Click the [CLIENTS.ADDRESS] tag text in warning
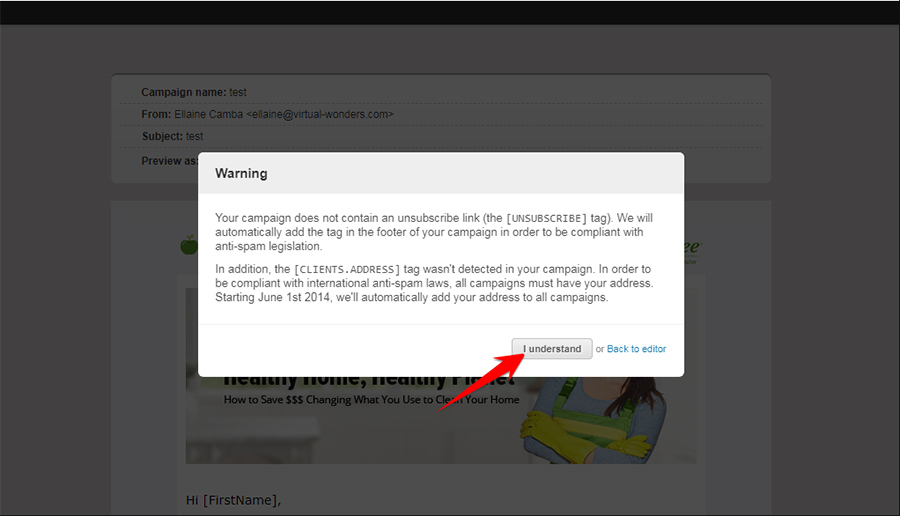Image resolution: width=900 pixels, height=516 pixels. click(347, 269)
